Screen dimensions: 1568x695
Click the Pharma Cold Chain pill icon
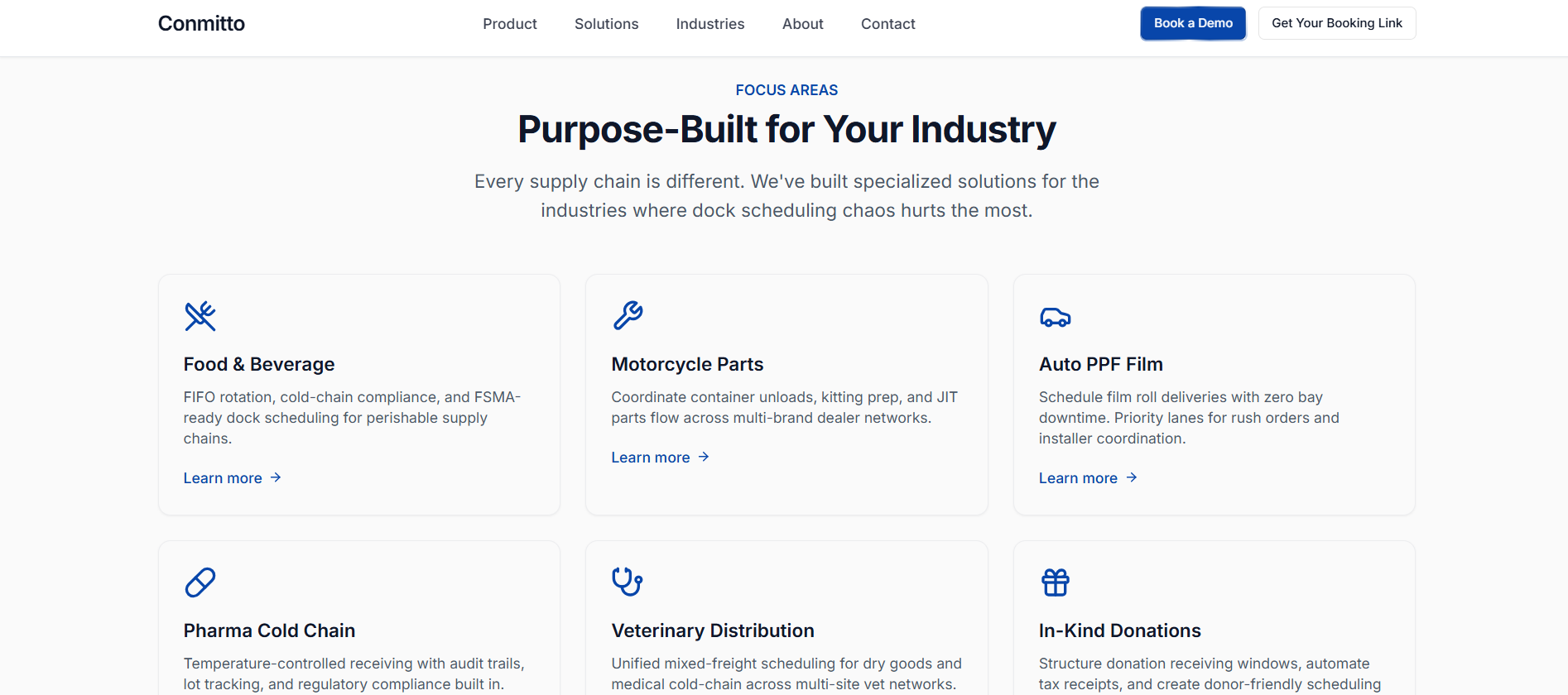tap(200, 582)
